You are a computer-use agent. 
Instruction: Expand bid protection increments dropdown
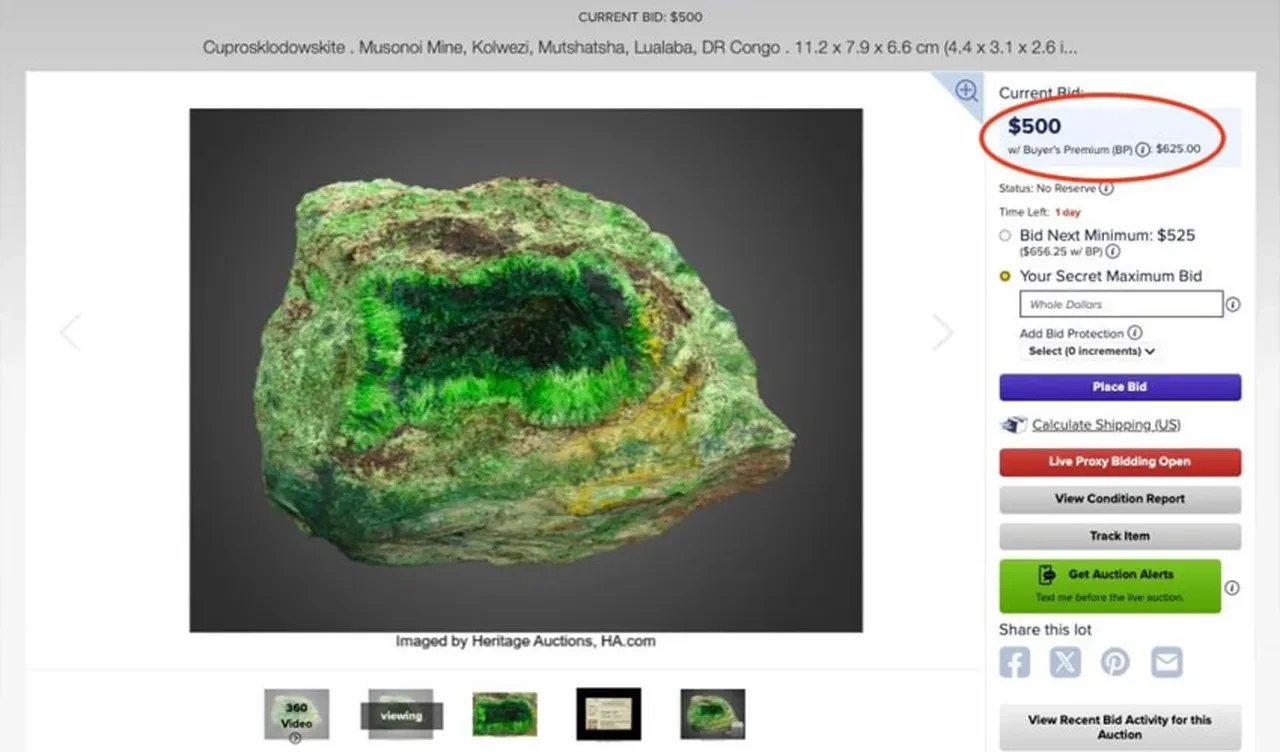1092,351
